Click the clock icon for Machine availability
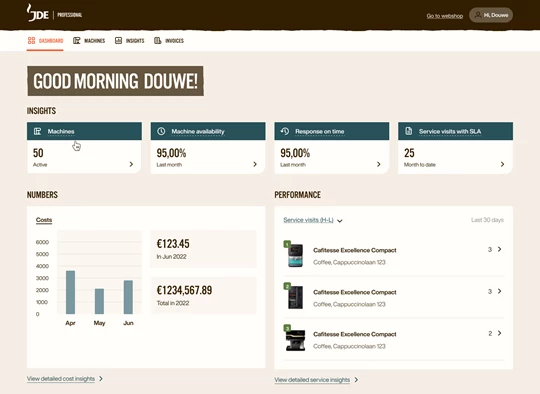Viewport: 540px width, 394px height. point(161,131)
